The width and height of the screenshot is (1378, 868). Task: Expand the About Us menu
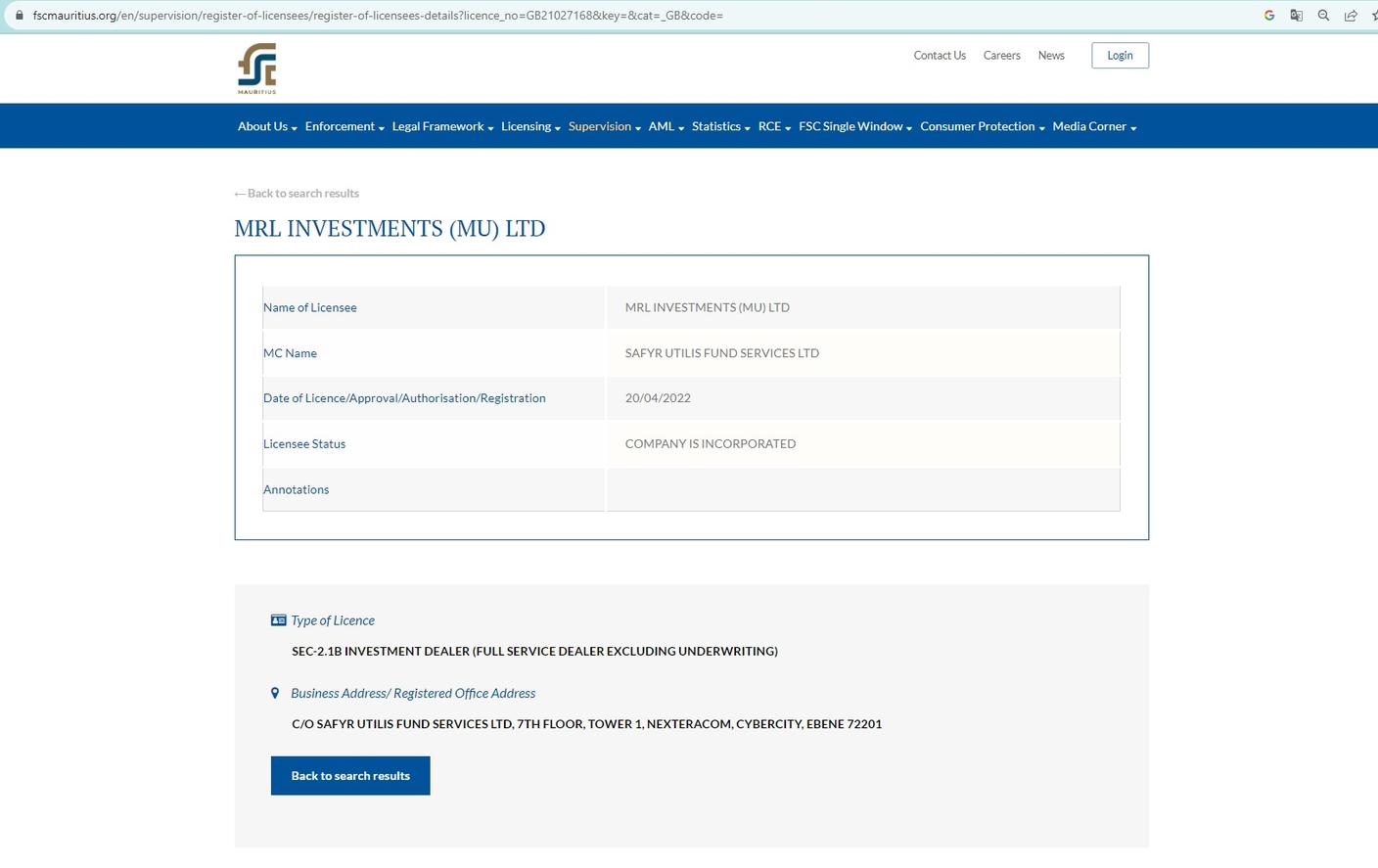[x=267, y=126]
